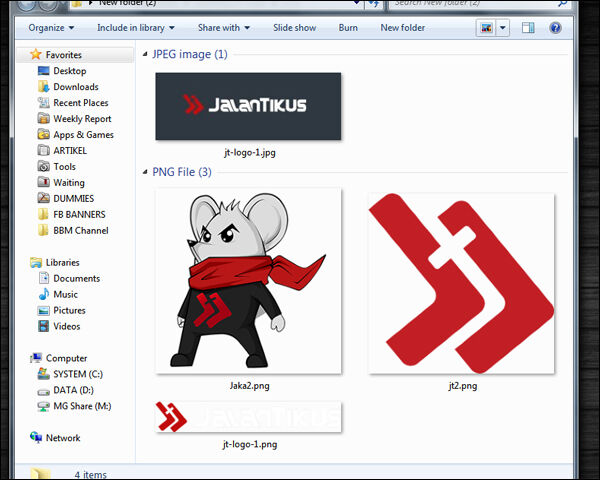Click the JPEG image (1) group header
Image resolution: width=600 pixels, height=480 pixels.
[x=190, y=54]
